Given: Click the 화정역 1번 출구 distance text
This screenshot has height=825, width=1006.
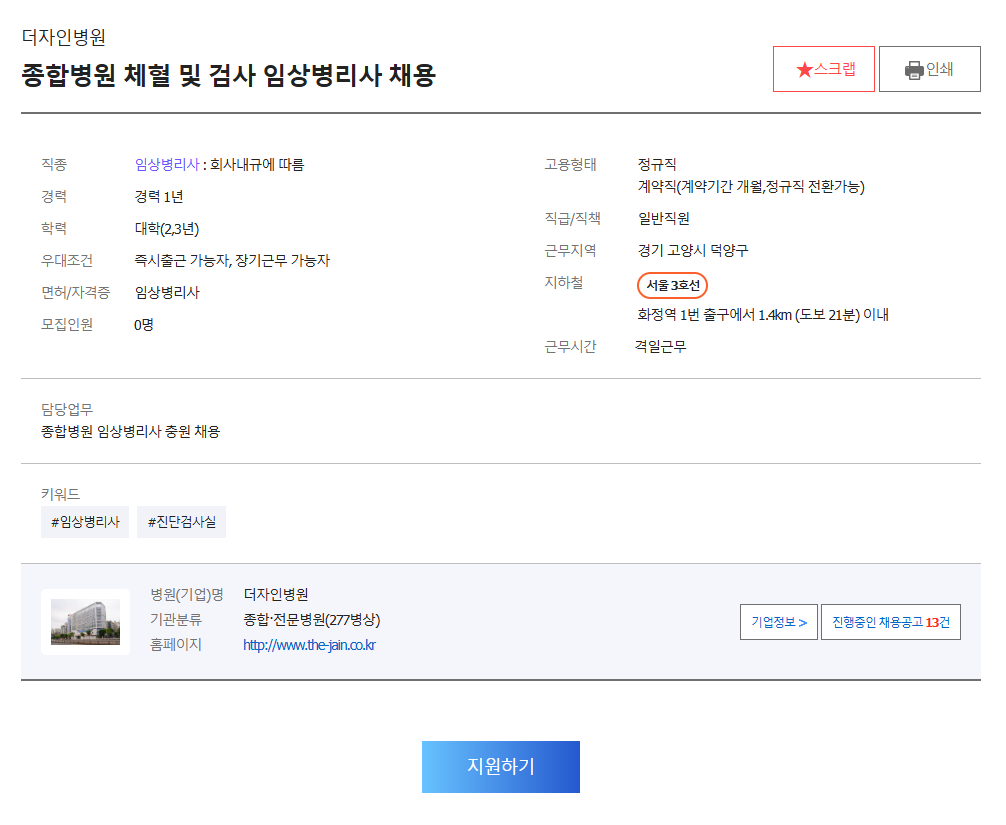Looking at the screenshot, I should click(x=763, y=315).
